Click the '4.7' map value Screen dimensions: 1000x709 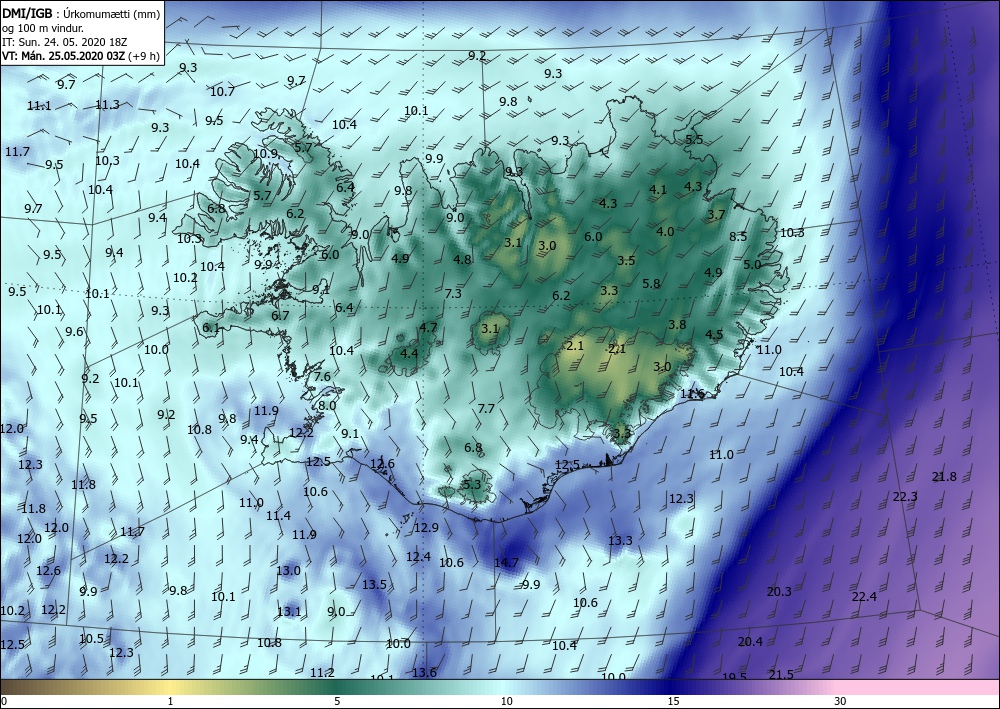(x=428, y=328)
